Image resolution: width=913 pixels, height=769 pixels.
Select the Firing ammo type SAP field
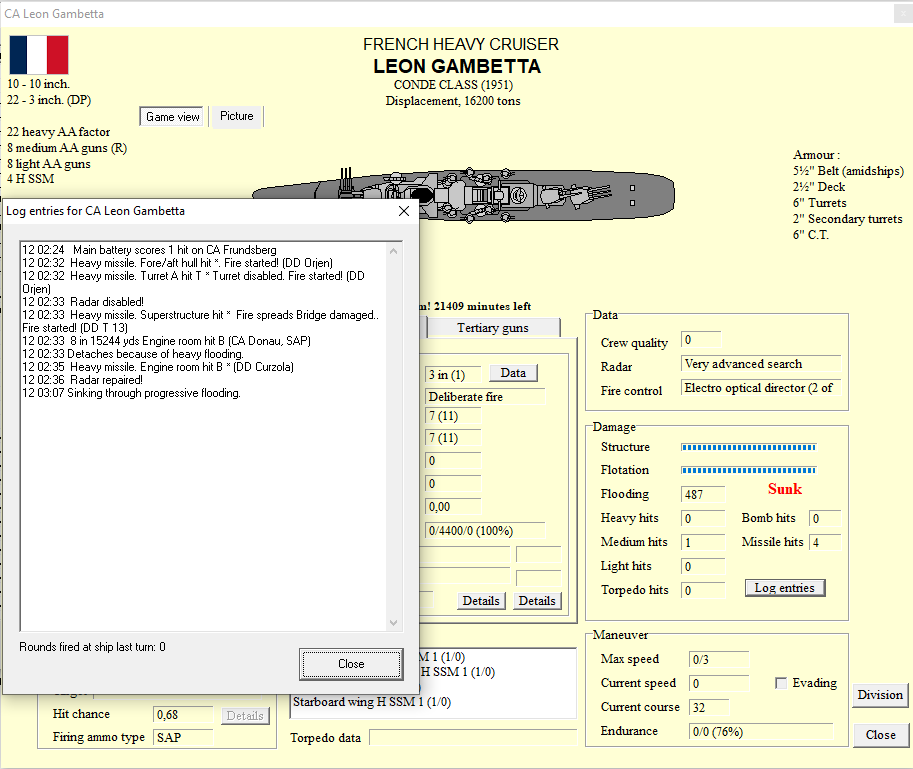[183, 738]
